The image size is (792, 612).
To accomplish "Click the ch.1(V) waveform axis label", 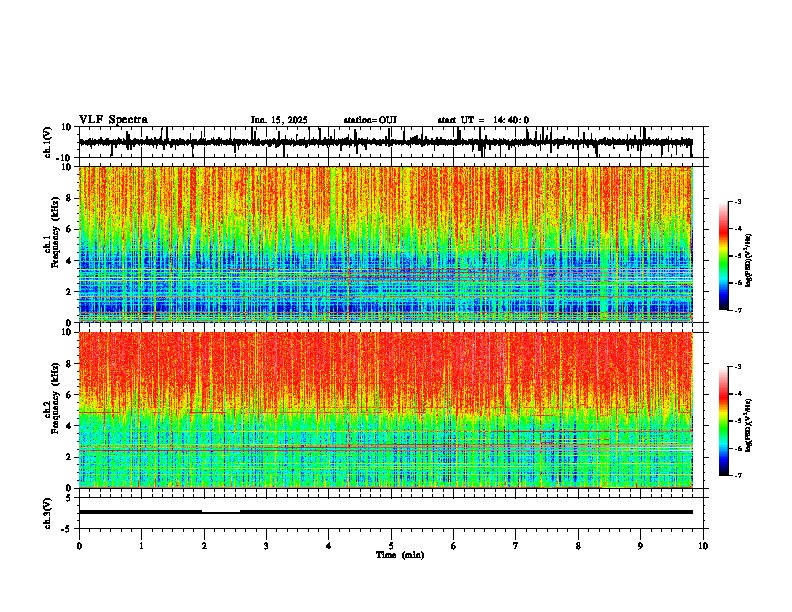I will [x=48, y=142].
